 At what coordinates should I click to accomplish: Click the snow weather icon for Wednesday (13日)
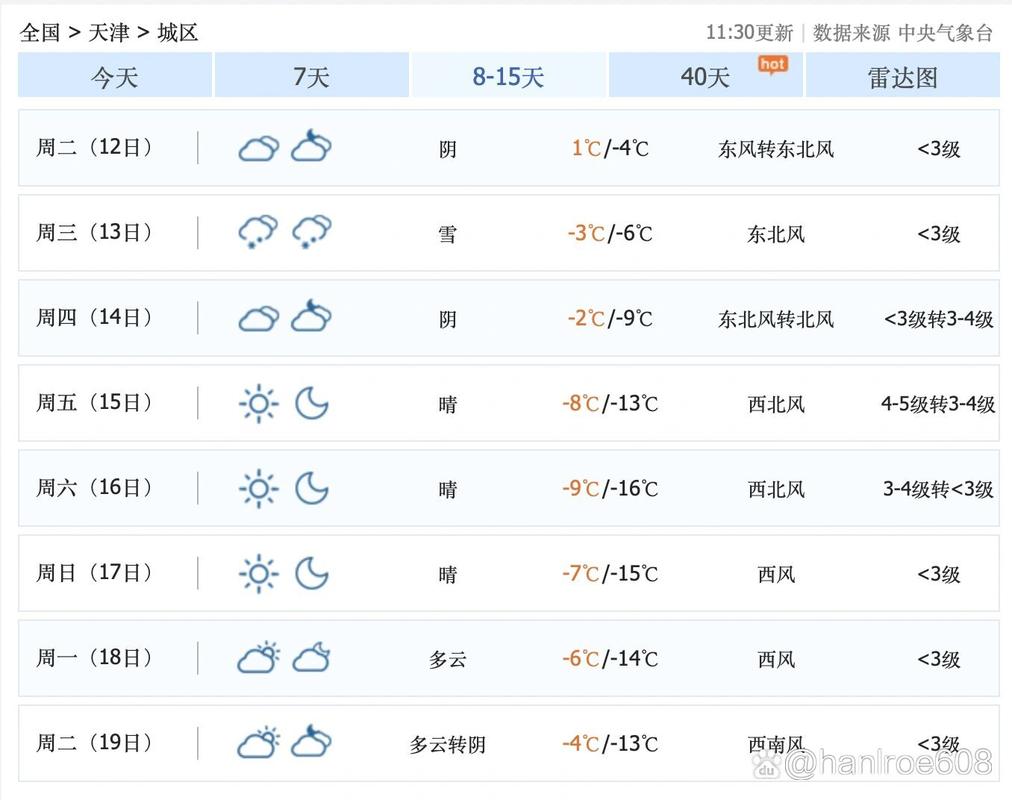pyautogui.click(x=257, y=231)
